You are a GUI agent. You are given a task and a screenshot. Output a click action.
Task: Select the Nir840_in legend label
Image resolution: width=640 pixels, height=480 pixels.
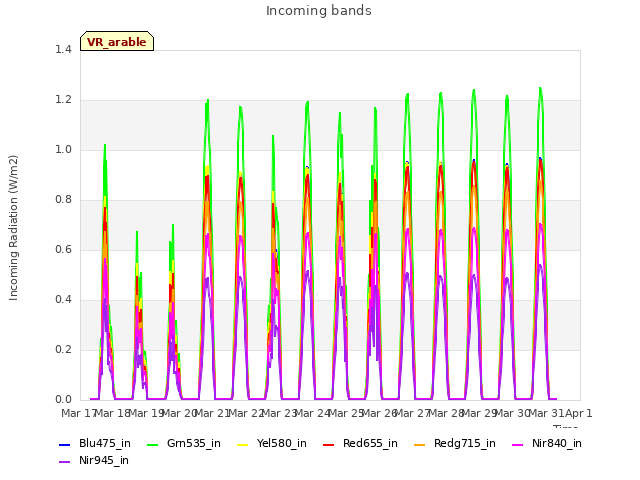point(557,444)
